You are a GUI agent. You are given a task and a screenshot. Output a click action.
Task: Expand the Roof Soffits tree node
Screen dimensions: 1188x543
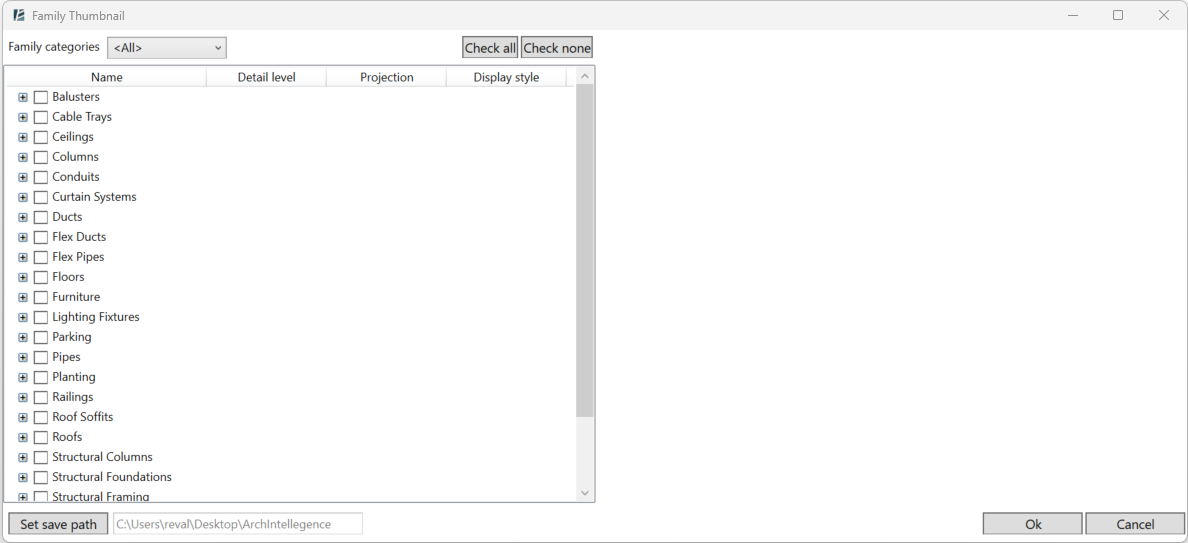click(23, 417)
